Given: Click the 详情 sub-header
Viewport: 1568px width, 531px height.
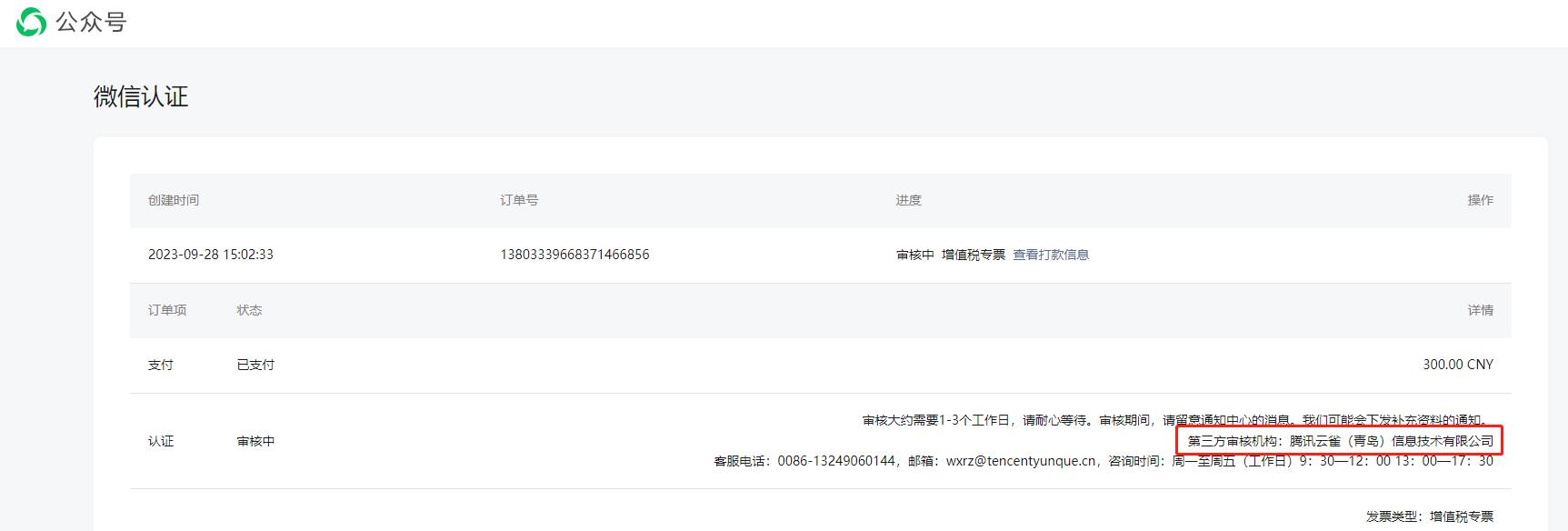Looking at the screenshot, I should 1481,310.
